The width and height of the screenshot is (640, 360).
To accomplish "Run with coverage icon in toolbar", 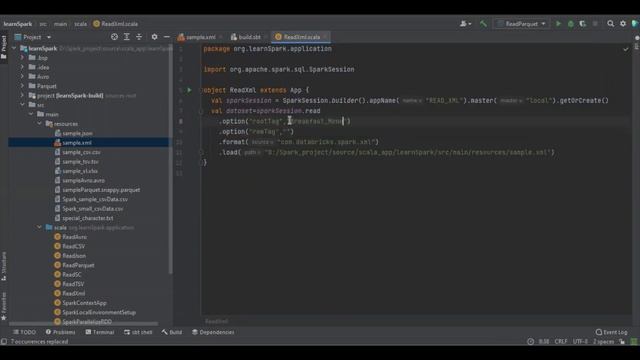I will [x=582, y=24].
